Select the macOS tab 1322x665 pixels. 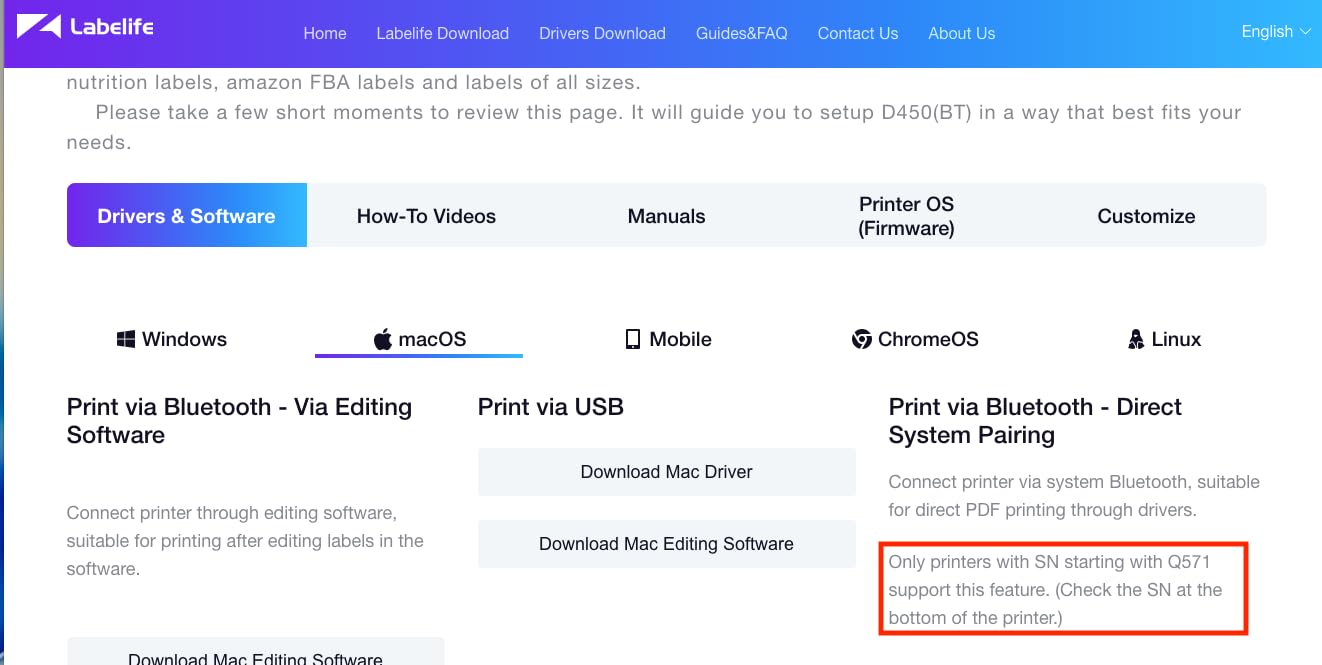tap(419, 339)
